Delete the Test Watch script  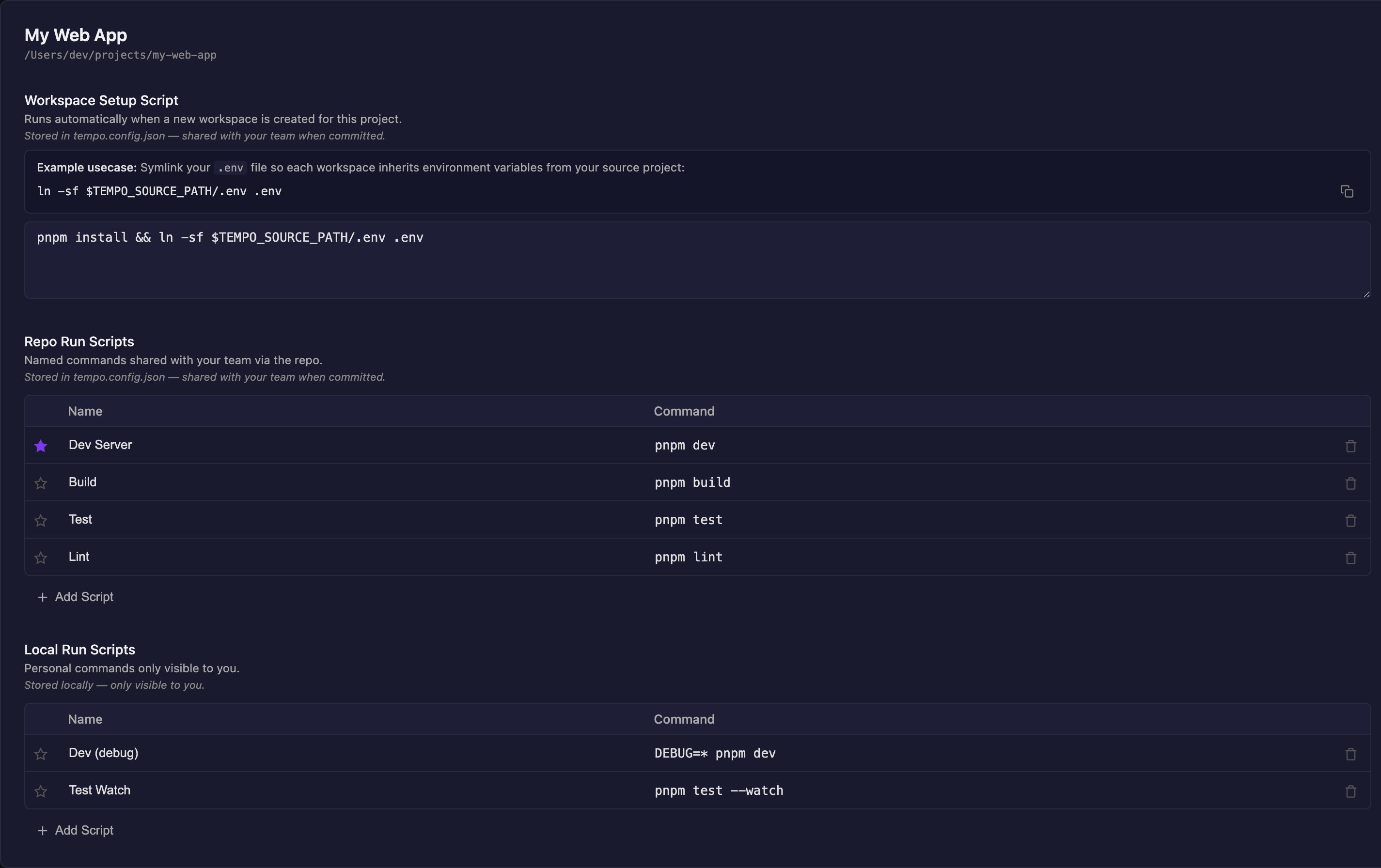pos(1350,790)
